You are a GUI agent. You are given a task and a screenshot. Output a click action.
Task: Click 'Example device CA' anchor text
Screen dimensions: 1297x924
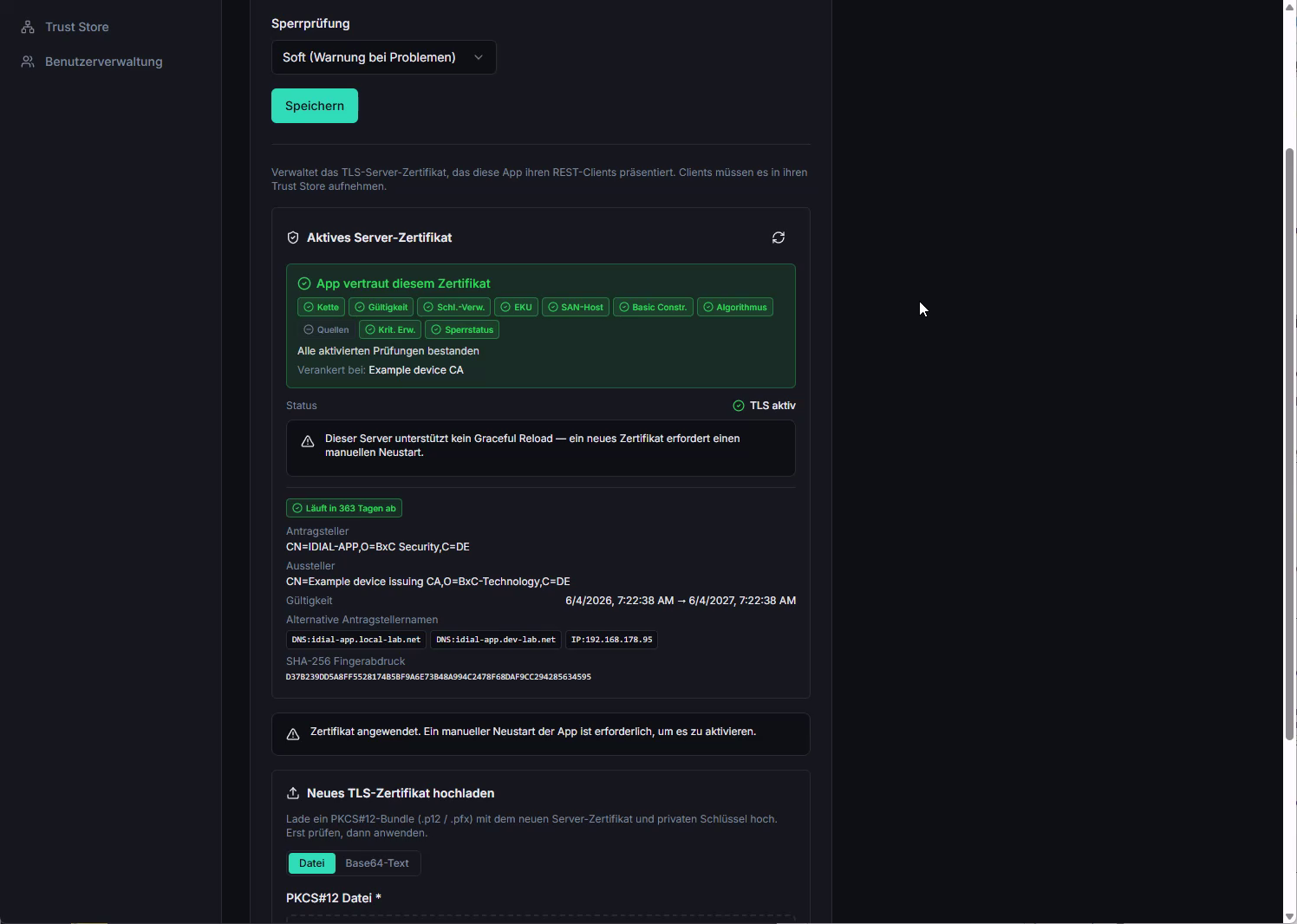pyautogui.click(x=416, y=370)
